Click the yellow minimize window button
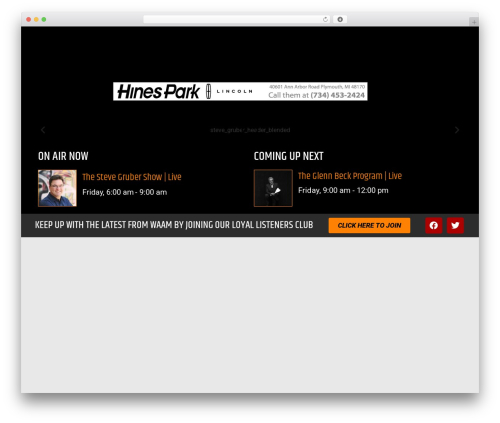 [x=36, y=20]
